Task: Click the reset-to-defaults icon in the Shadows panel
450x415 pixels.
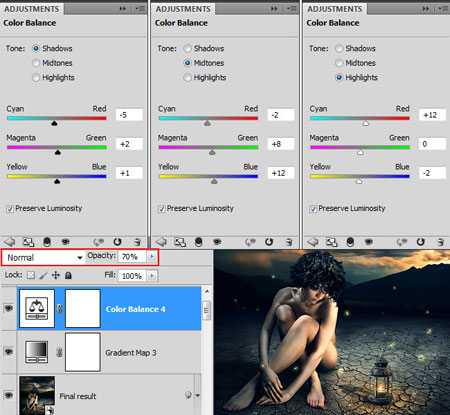Action: click(x=117, y=242)
